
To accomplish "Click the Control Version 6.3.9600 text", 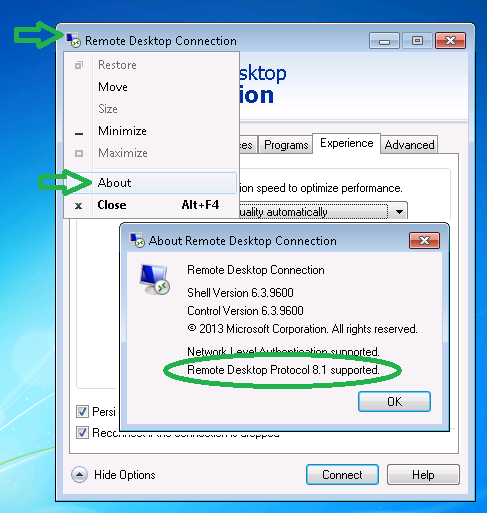I will coord(245,311).
